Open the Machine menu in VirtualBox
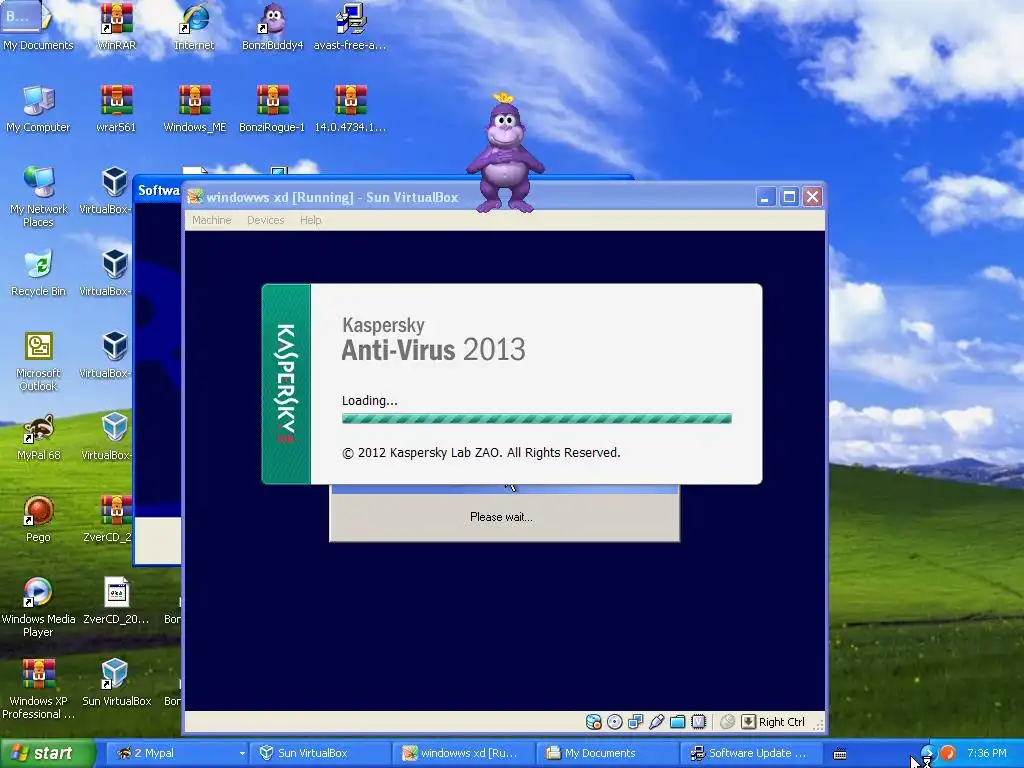The width and height of the screenshot is (1024, 768). coord(212,220)
